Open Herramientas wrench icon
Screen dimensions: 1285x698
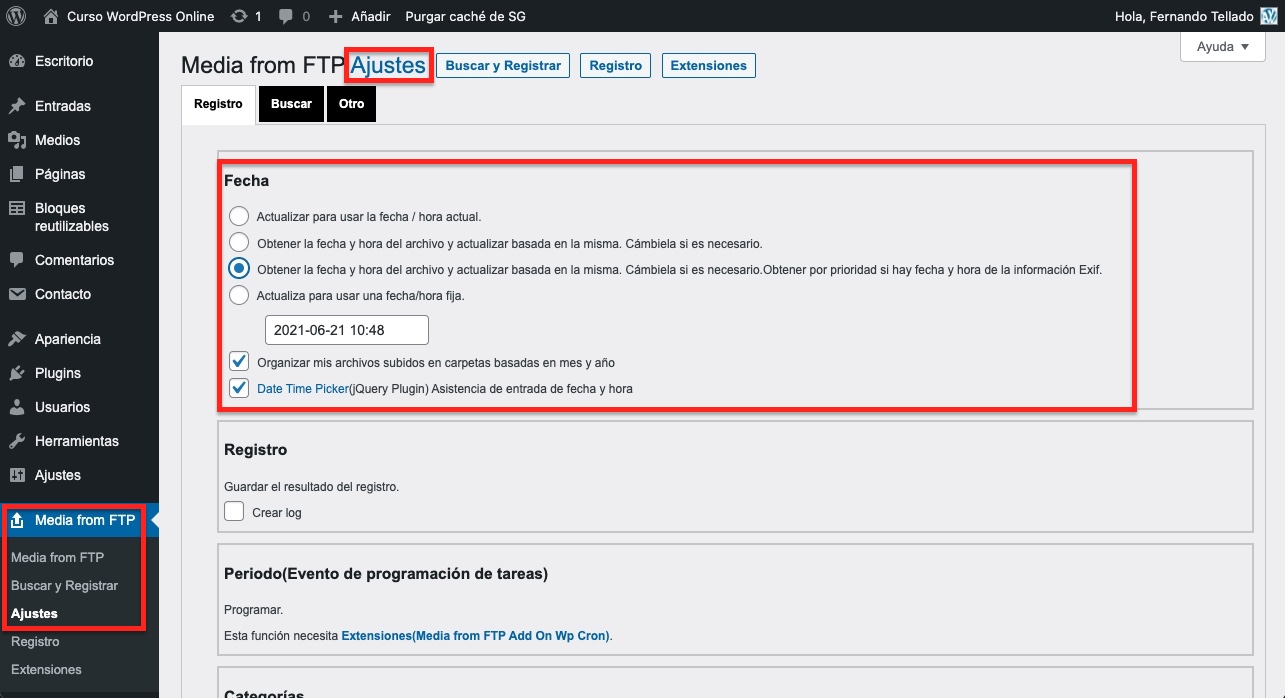[x=17, y=441]
